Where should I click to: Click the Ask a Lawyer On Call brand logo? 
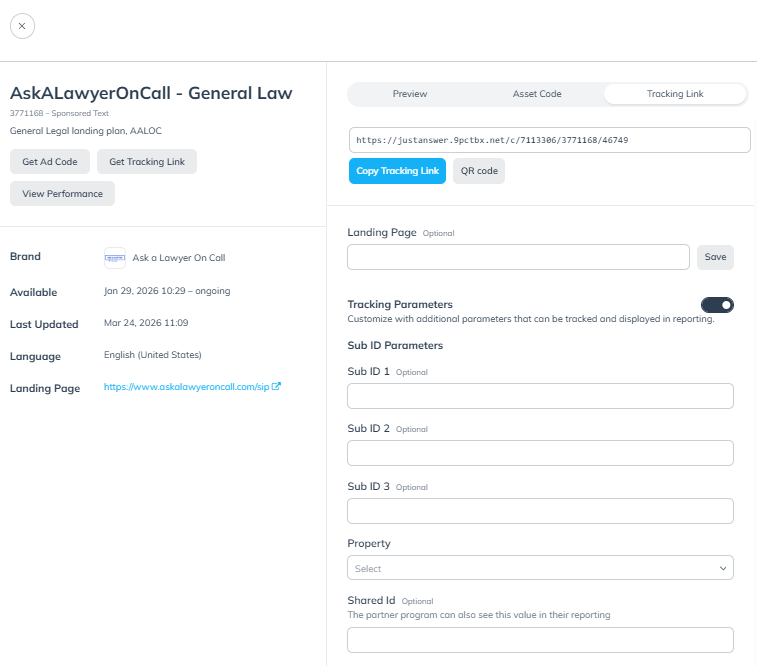(115, 258)
